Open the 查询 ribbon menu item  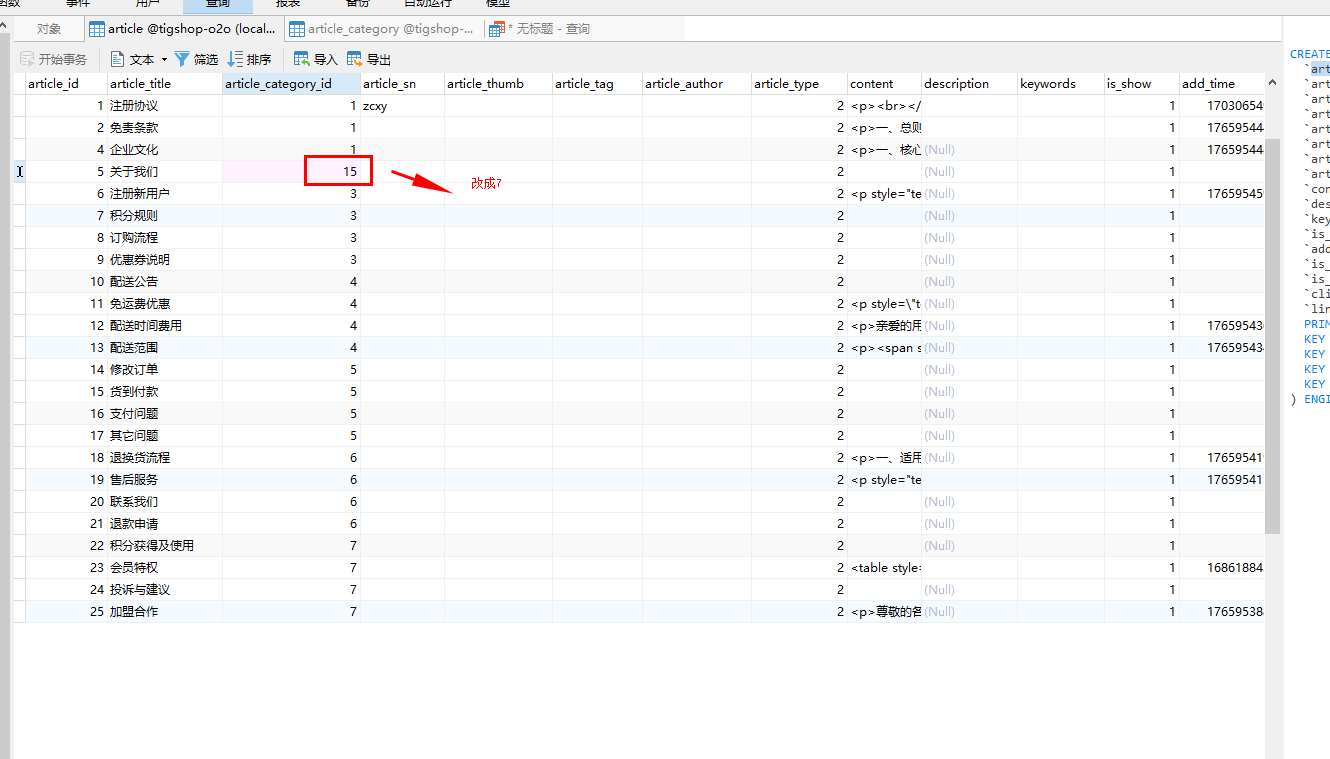218,4
